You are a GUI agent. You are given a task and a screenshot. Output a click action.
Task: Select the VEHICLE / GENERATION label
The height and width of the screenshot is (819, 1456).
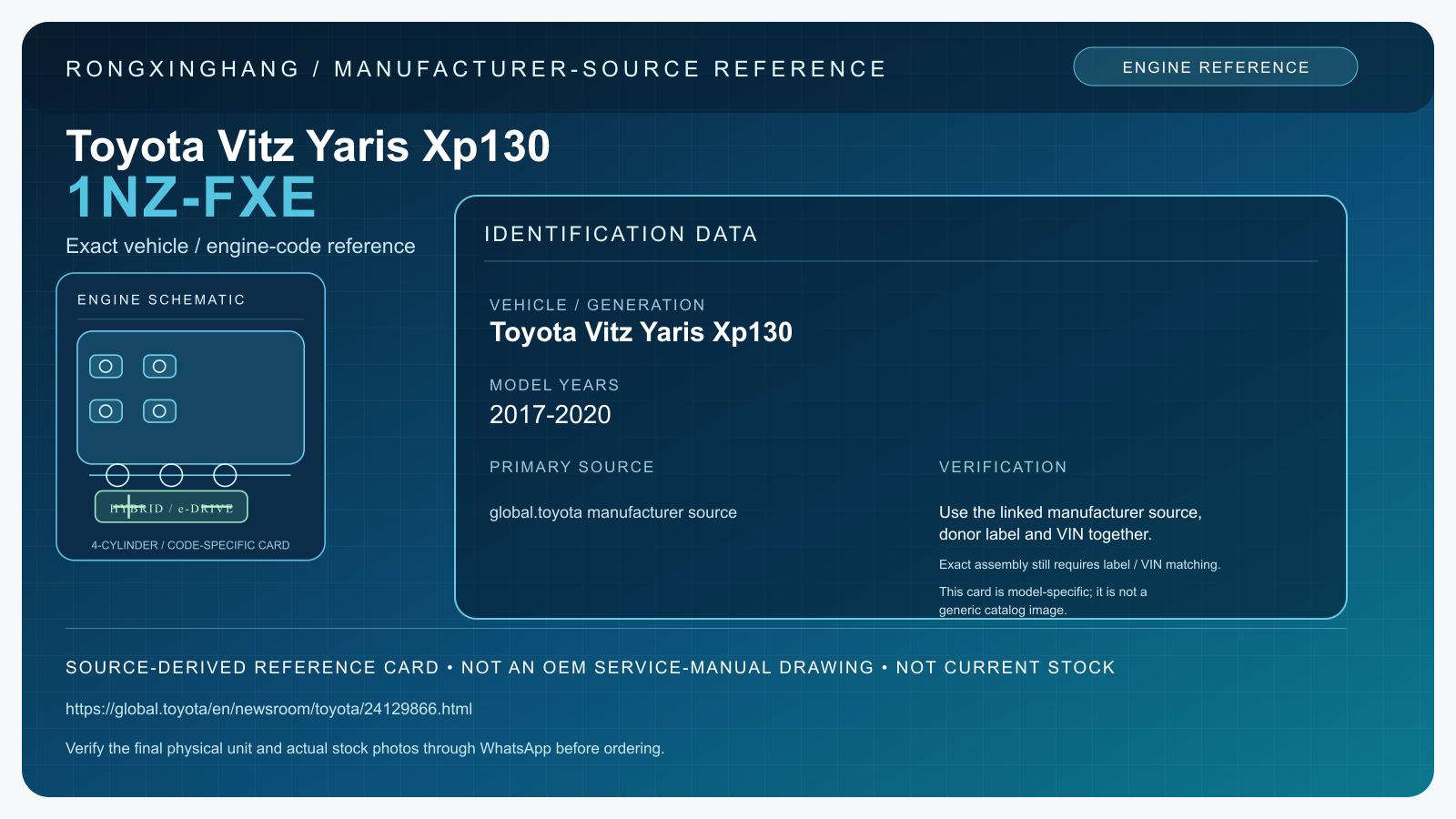coord(597,305)
